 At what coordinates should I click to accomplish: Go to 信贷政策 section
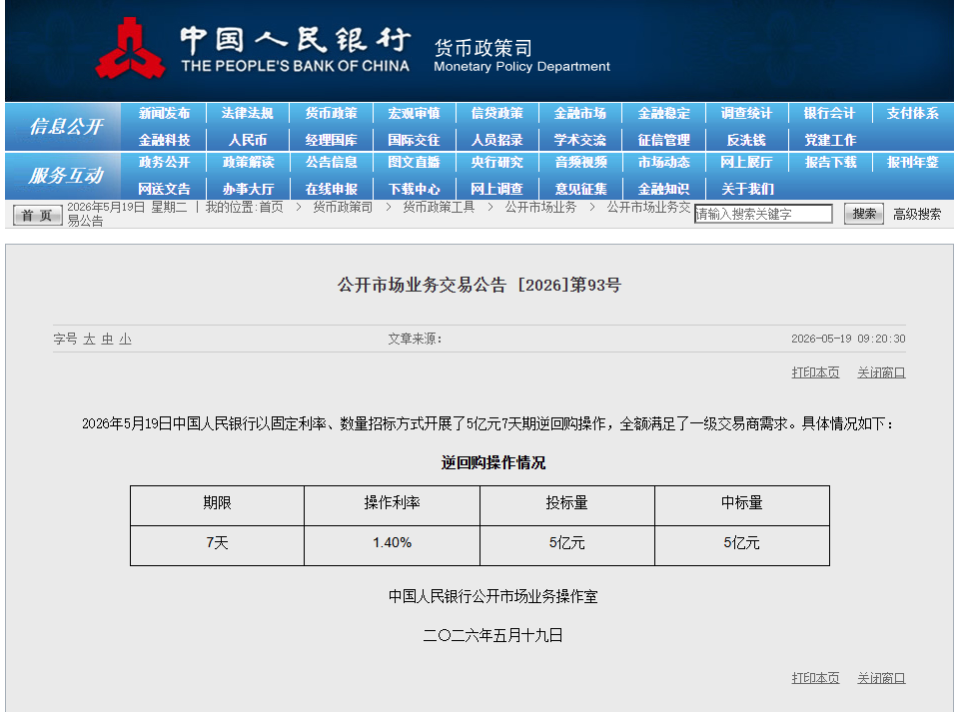click(x=497, y=113)
